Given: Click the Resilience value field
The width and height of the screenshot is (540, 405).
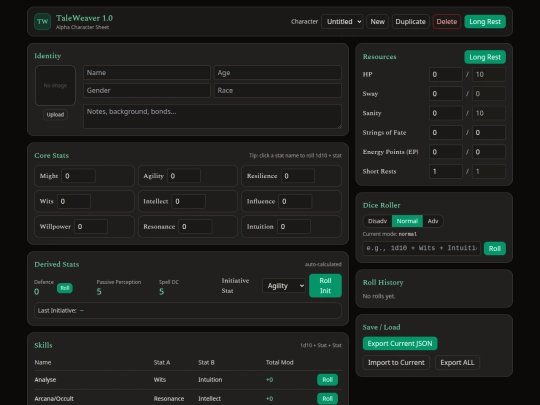Looking at the screenshot, I should [x=298, y=176].
